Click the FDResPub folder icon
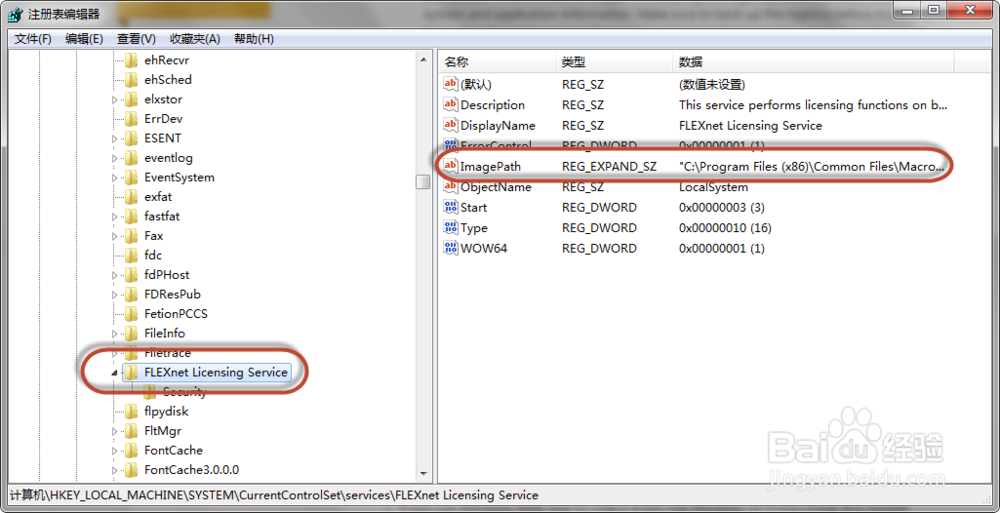The height and width of the screenshot is (513, 1000). [131, 294]
